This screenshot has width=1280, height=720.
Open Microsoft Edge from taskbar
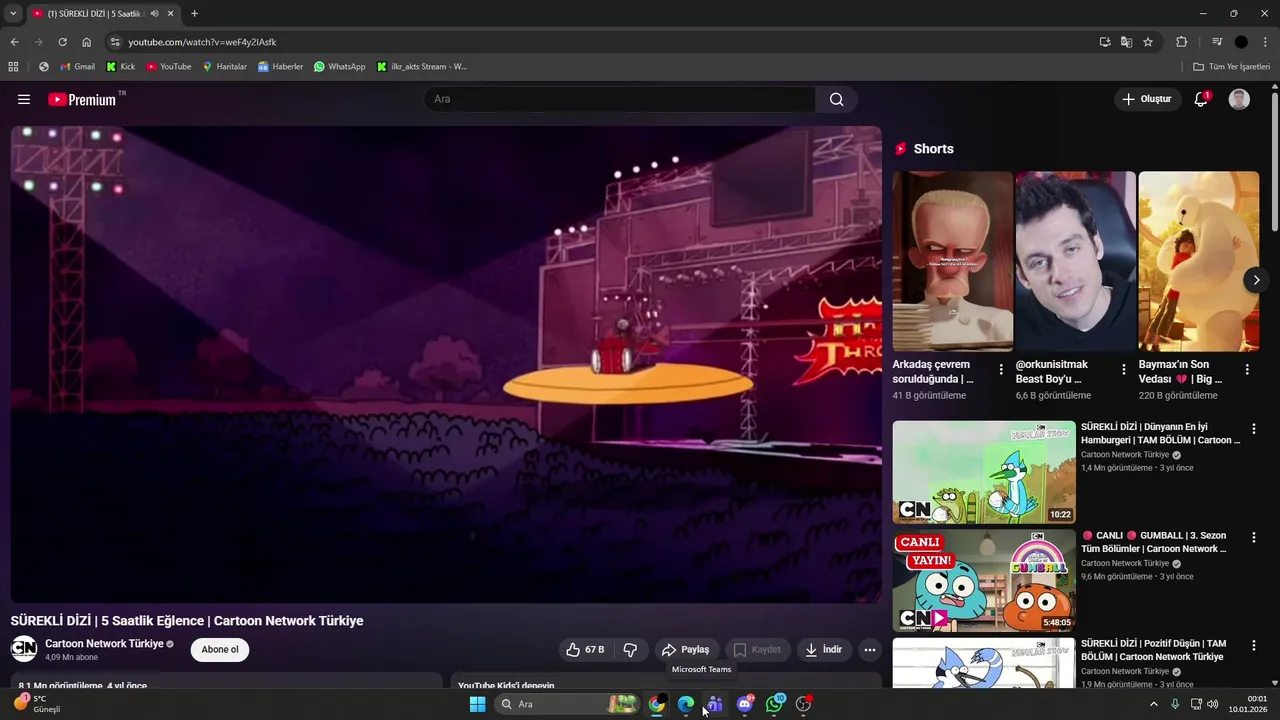pyautogui.click(x=686, y=704)
